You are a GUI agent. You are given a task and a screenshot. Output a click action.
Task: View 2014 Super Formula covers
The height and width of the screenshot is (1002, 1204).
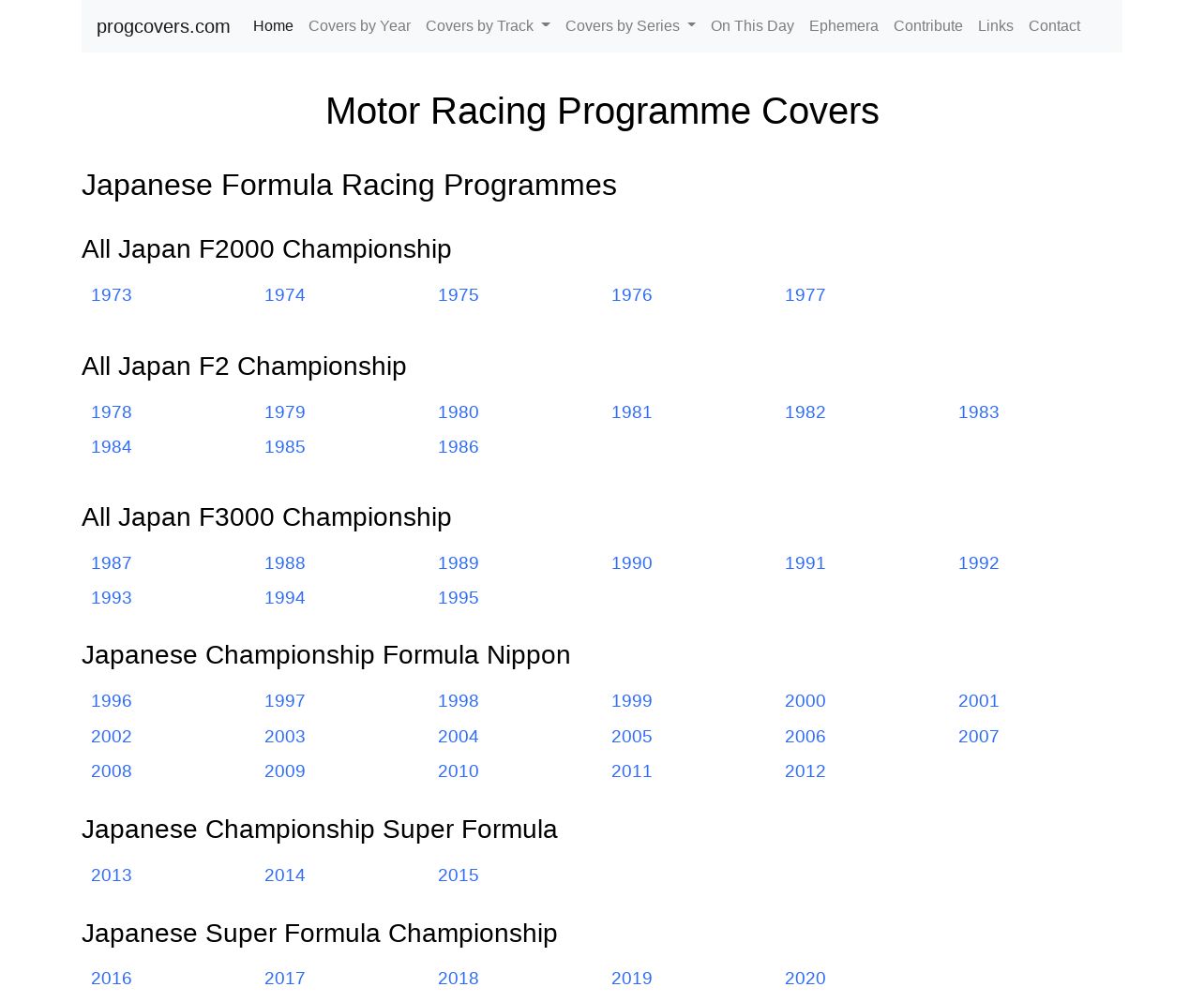coord(284,875)
